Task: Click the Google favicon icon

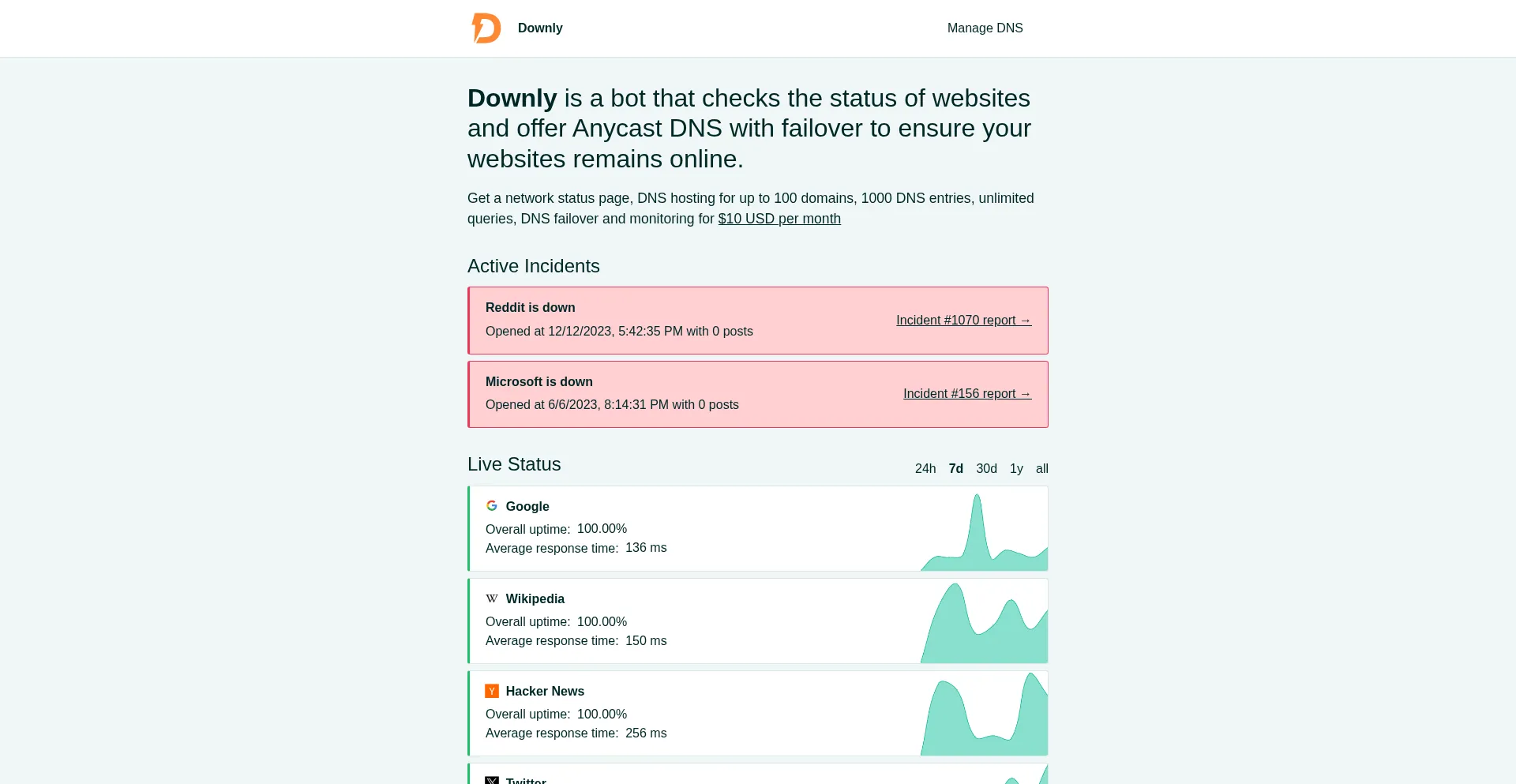Action: [492, 506]
